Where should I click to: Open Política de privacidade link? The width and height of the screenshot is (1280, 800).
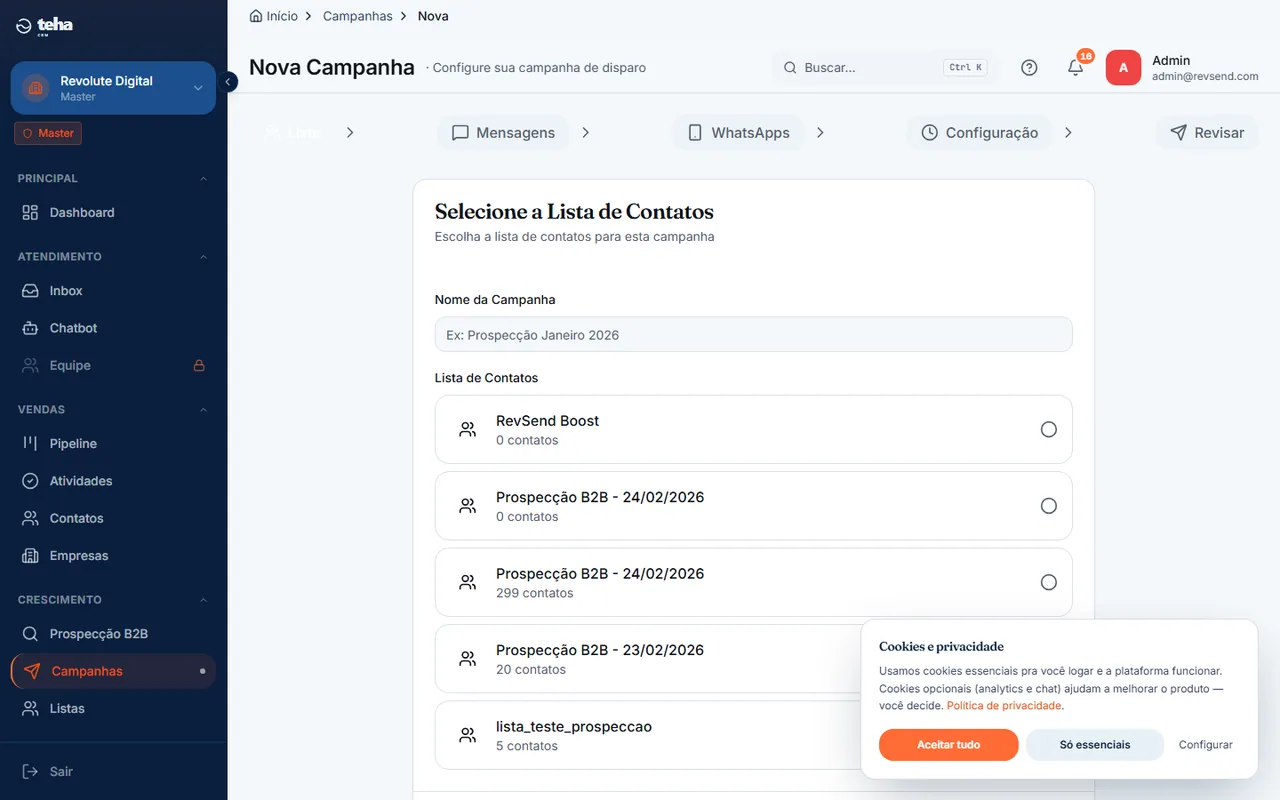coord(1004,706)
